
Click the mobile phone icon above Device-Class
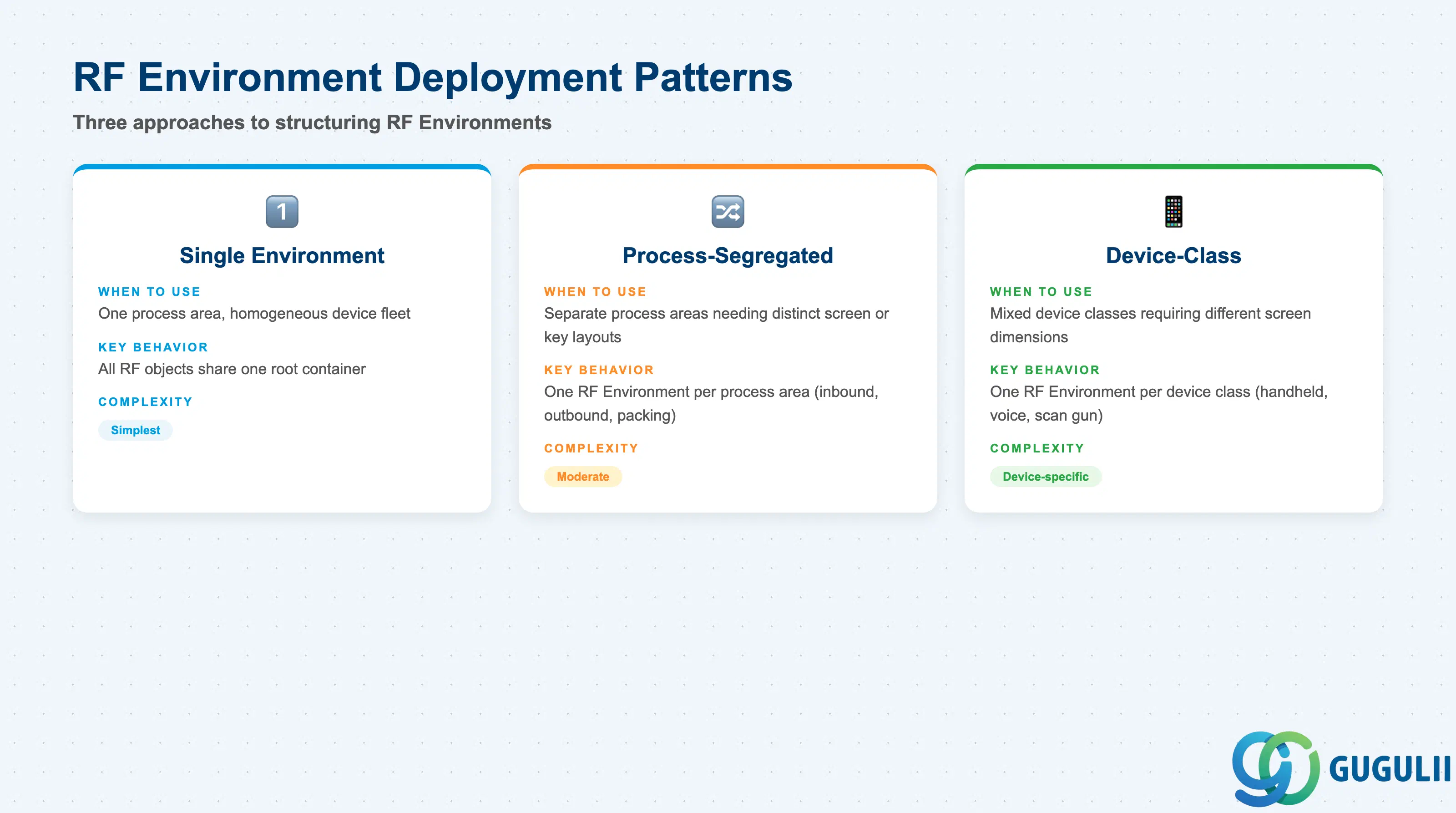click(x=1173, y=212)
